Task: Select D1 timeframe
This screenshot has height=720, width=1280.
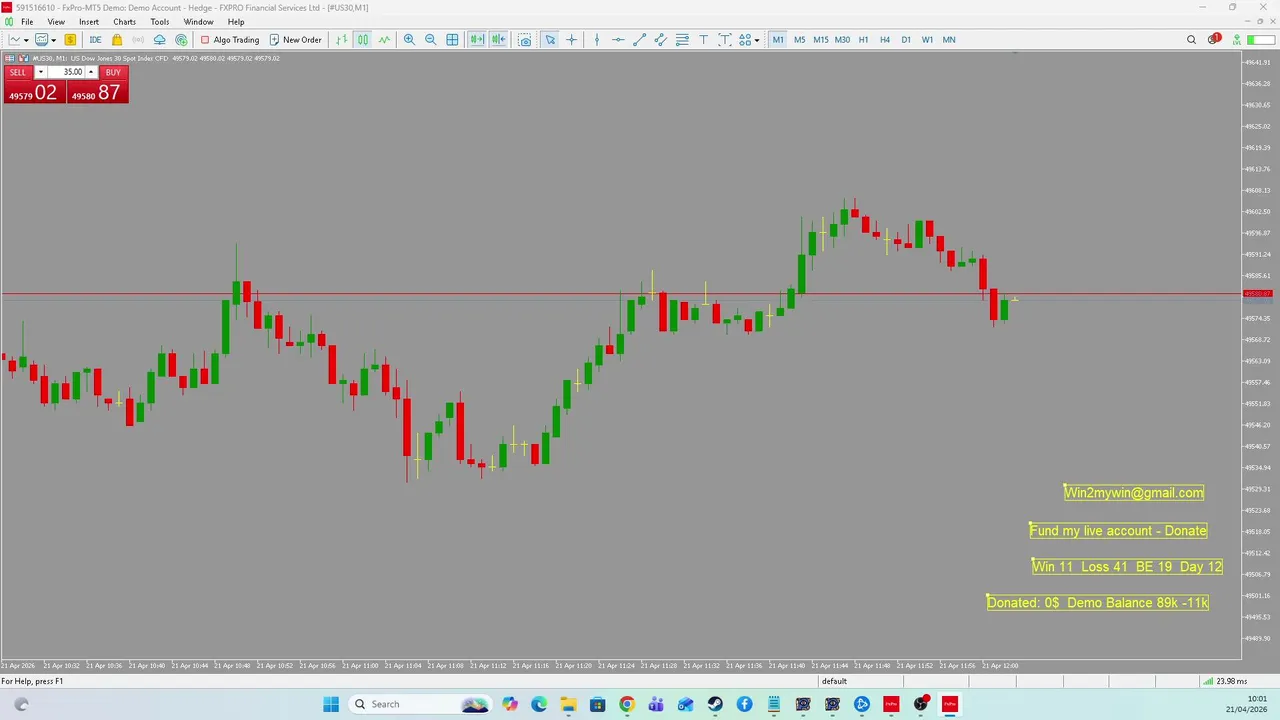Action: 906,40
